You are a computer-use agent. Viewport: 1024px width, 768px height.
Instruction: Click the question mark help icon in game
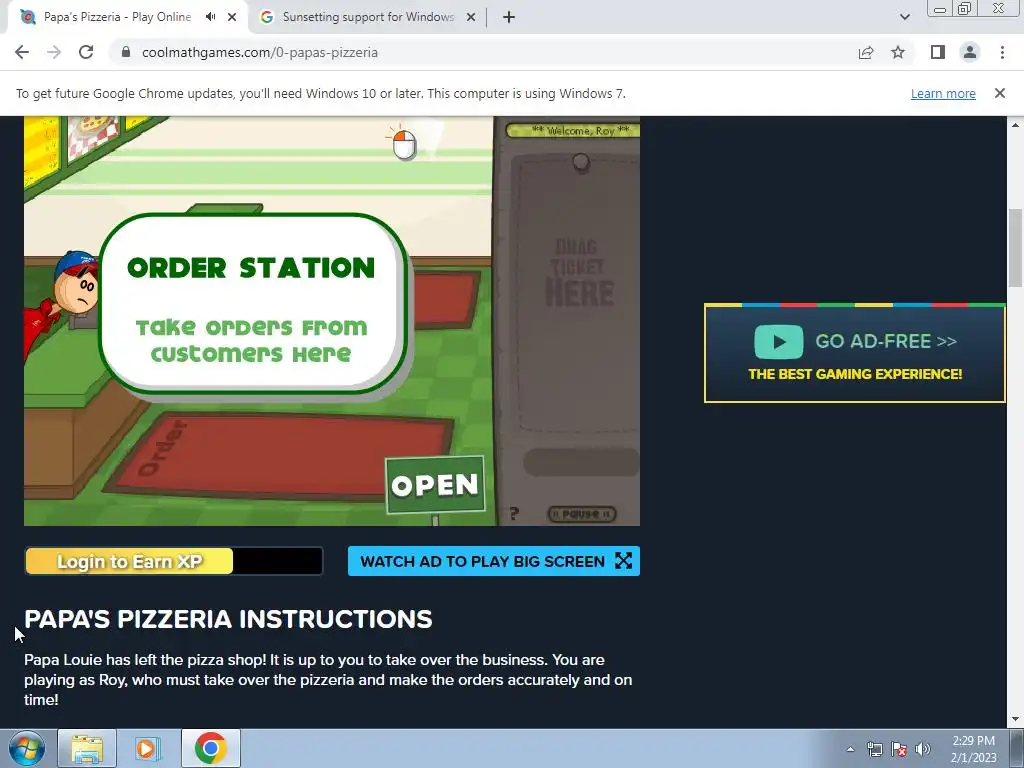(x=514, y=514)
